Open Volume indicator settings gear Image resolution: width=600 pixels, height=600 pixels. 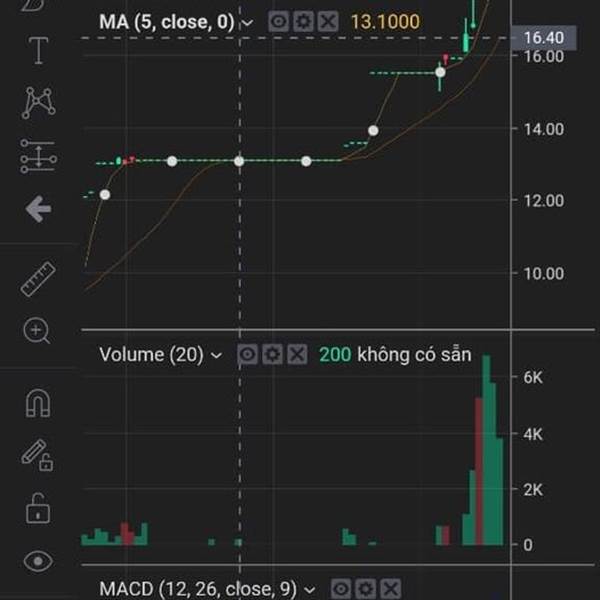tap(272, 354)
